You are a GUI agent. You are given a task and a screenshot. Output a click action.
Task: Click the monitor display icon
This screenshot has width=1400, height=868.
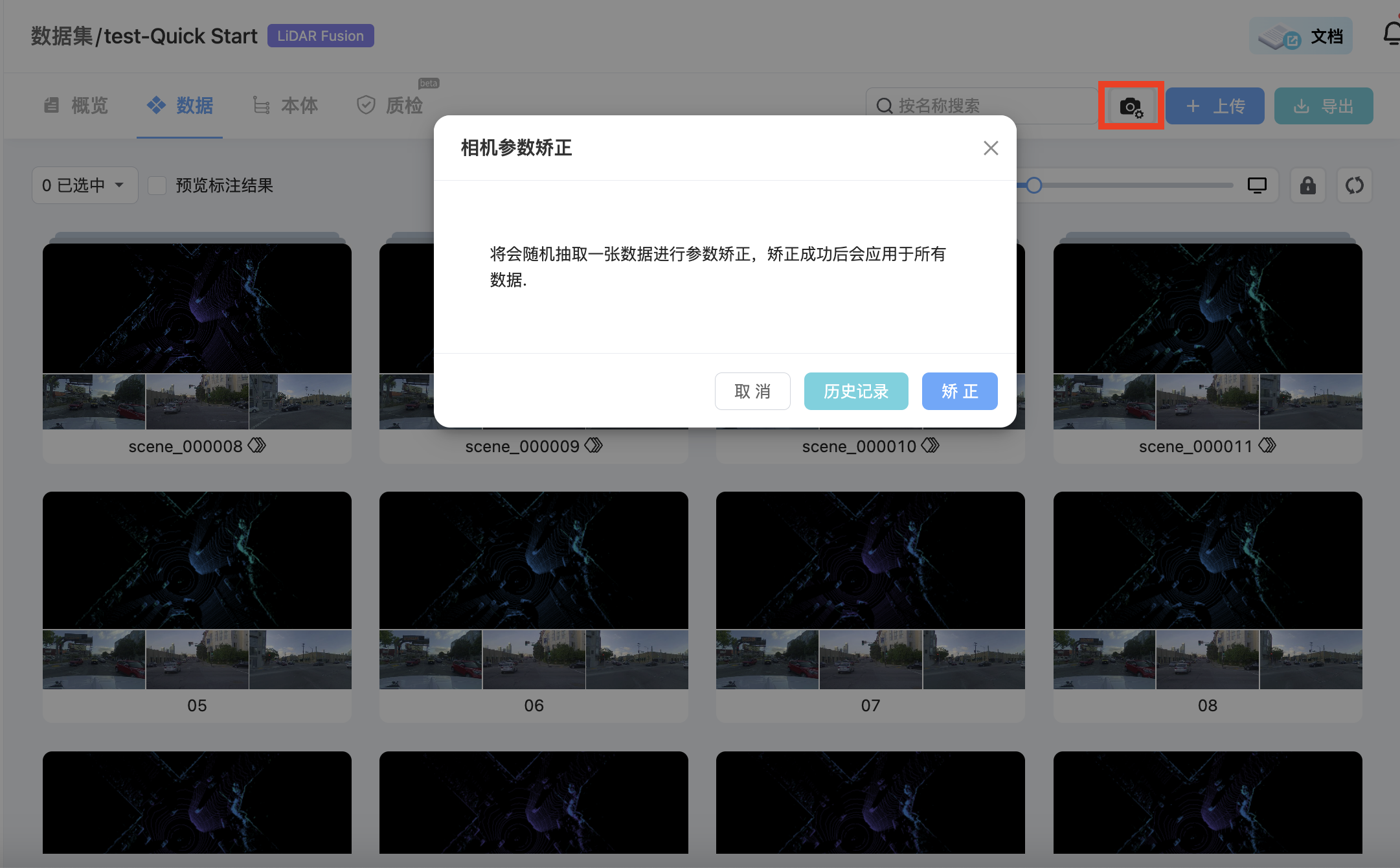pos(1257,186)
